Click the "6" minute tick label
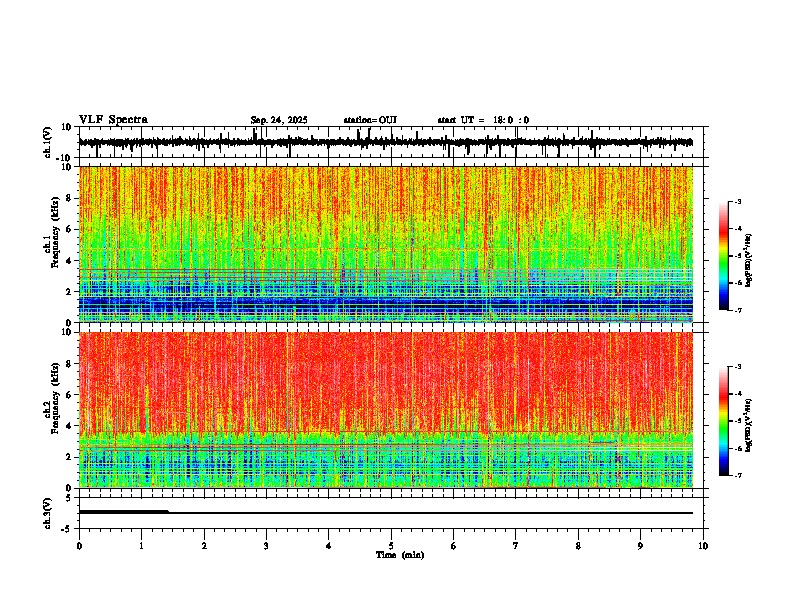 (454, 546)
